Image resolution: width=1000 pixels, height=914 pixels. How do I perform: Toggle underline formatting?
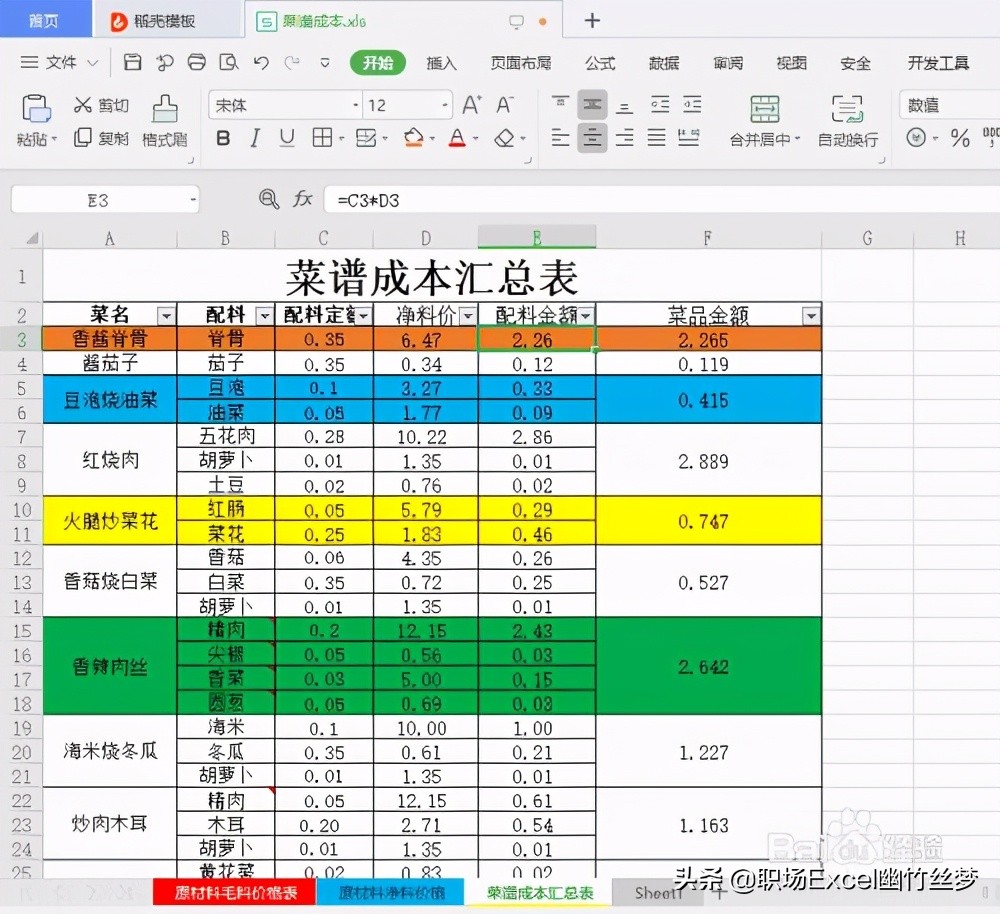coord(287,138)
